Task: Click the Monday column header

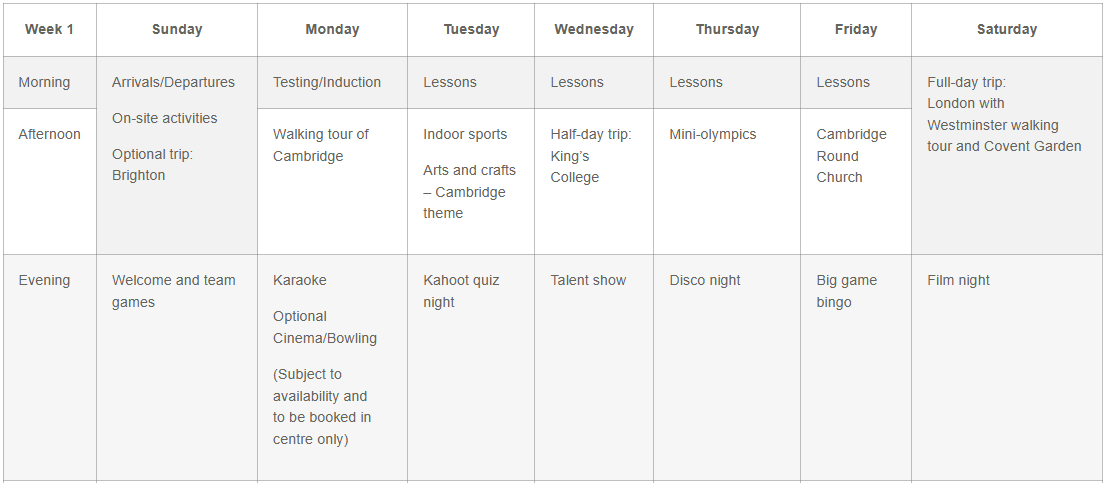Action: [x=332, y=30]
